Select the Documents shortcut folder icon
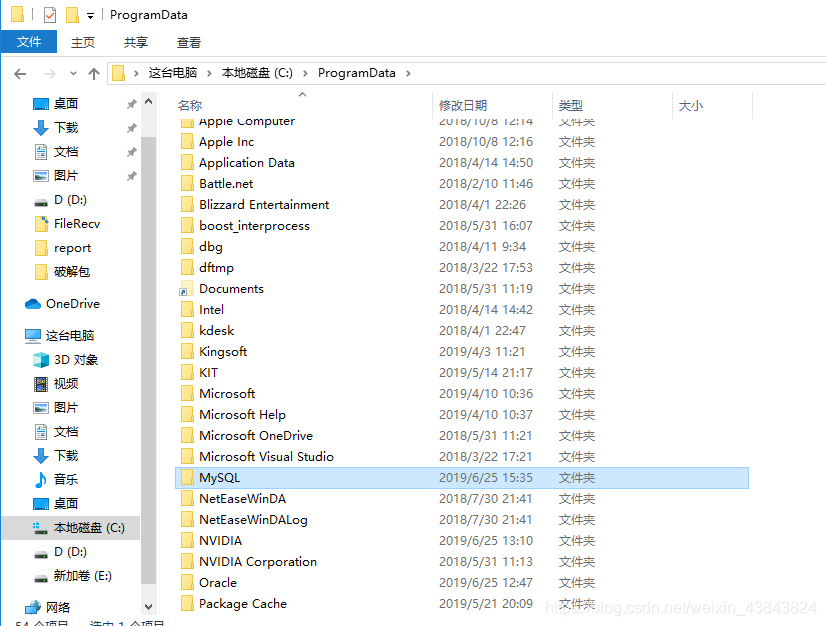826x626 pixels. tap(186, 289)
